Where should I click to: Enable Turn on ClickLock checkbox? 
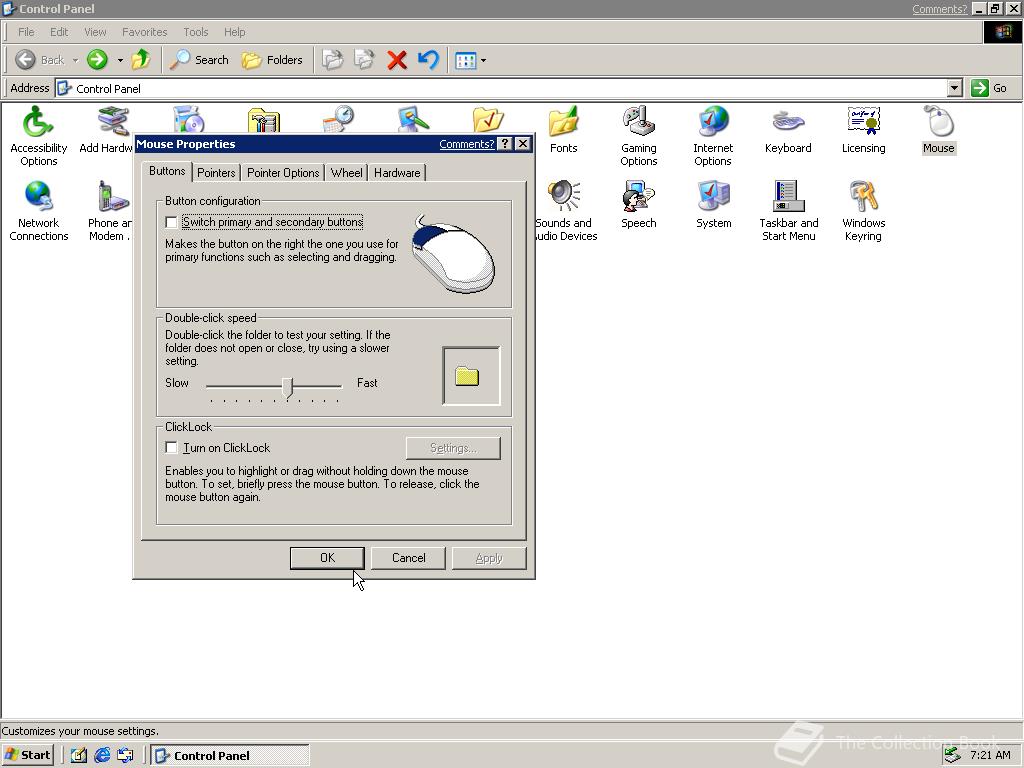pos(171,448)
